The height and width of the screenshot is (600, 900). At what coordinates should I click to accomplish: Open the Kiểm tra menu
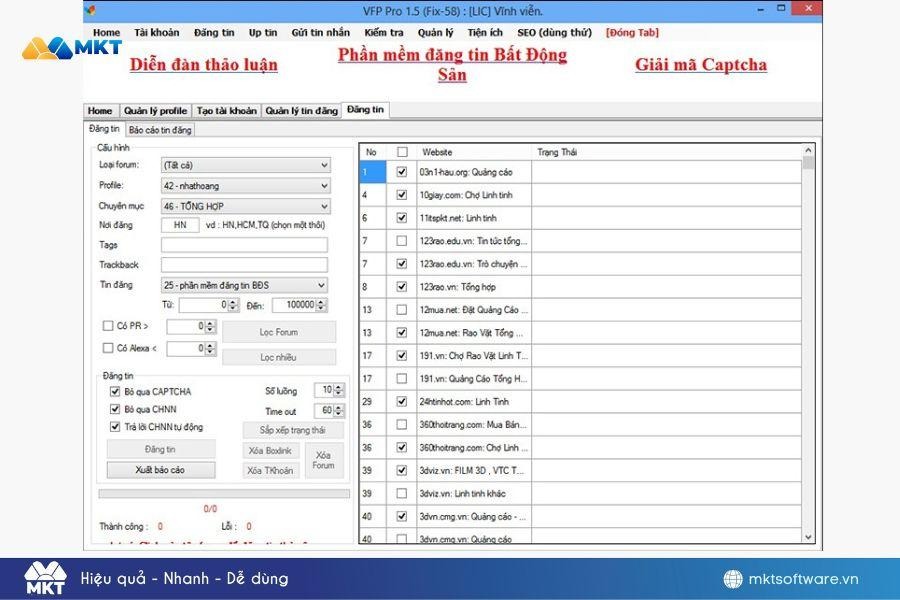383,32
